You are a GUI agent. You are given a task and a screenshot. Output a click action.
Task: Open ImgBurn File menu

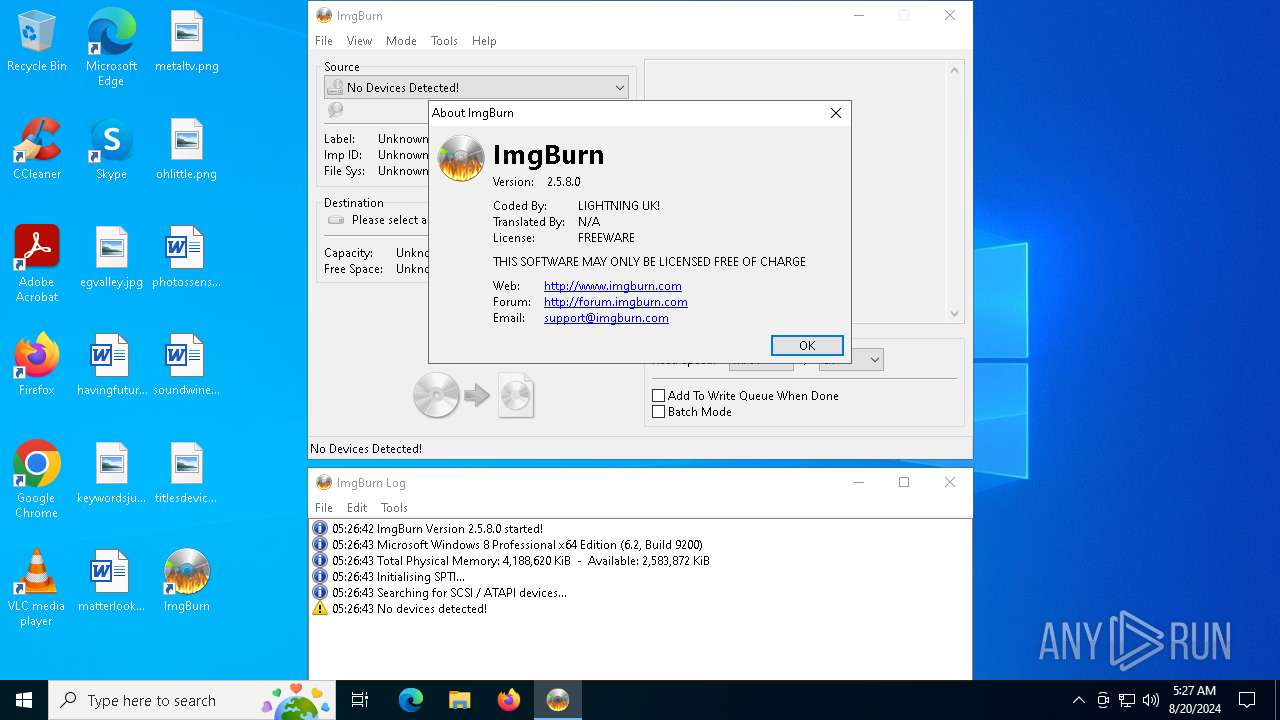coord(324,41)
